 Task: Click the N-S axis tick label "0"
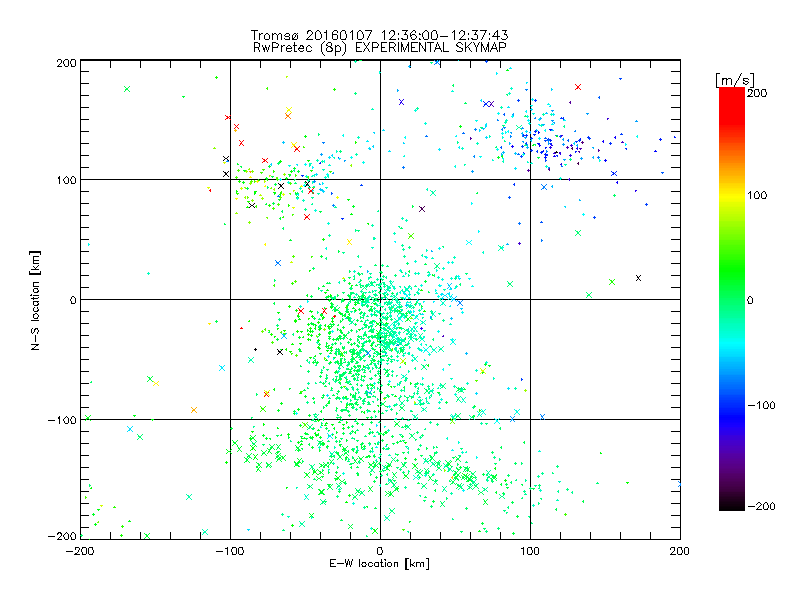click(x=73, y=300)
